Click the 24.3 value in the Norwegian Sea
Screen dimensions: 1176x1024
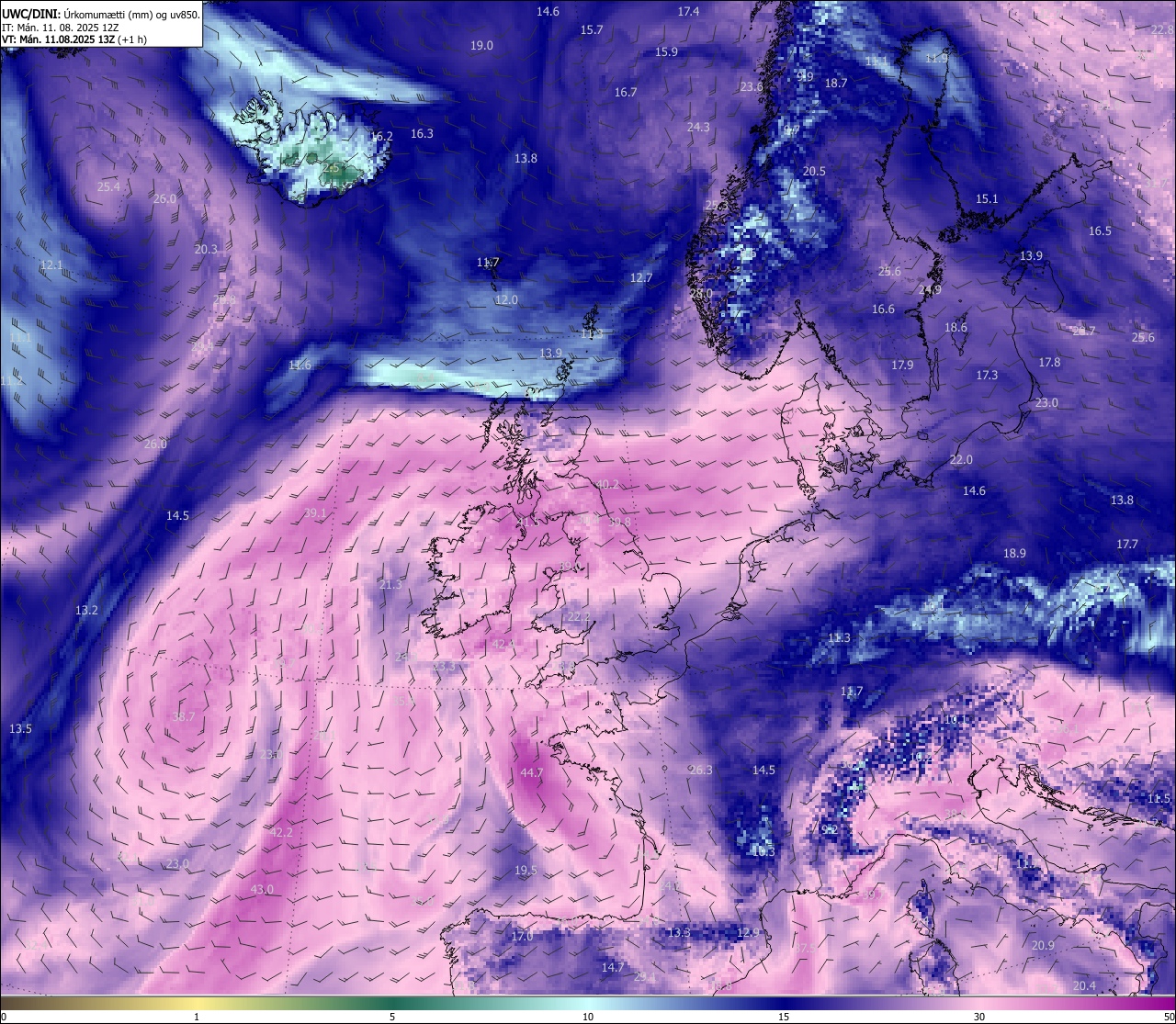698,128
